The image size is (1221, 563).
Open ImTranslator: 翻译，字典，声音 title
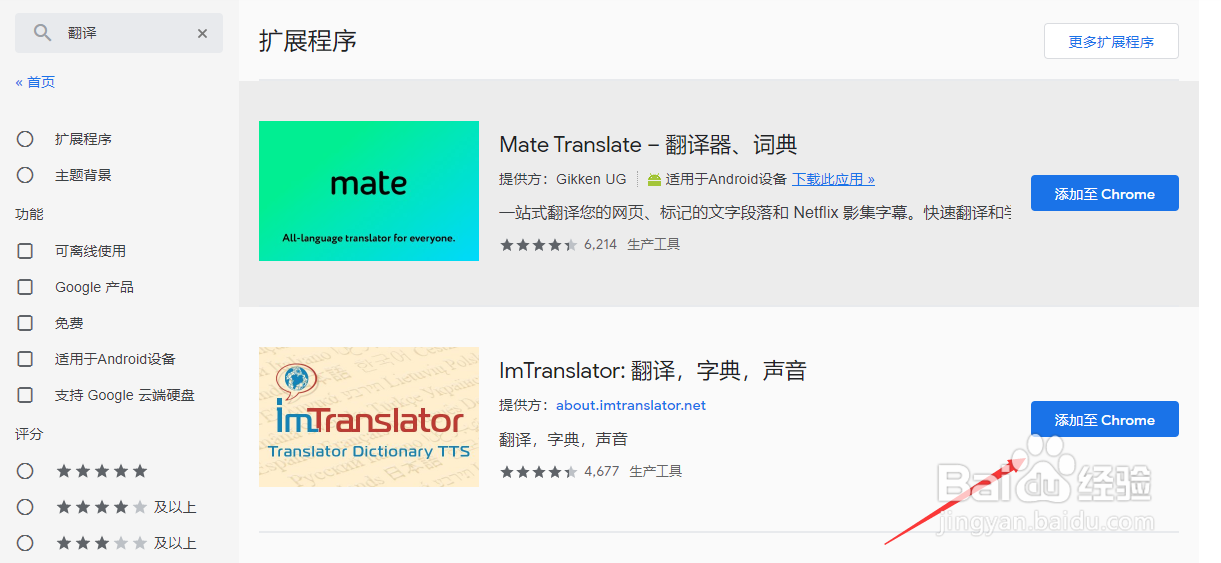pos(653,371)
